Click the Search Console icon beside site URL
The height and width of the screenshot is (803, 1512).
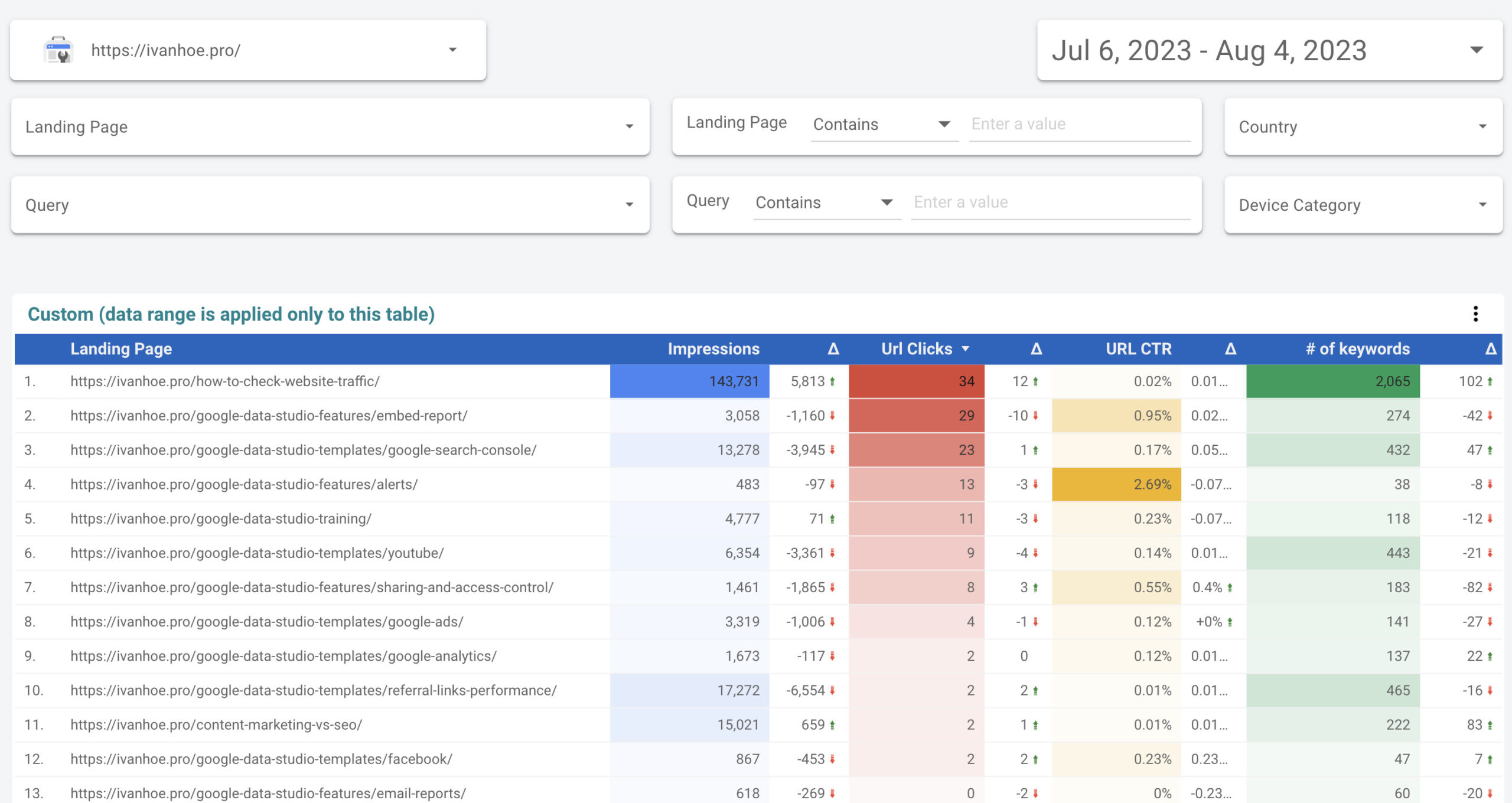58,50
